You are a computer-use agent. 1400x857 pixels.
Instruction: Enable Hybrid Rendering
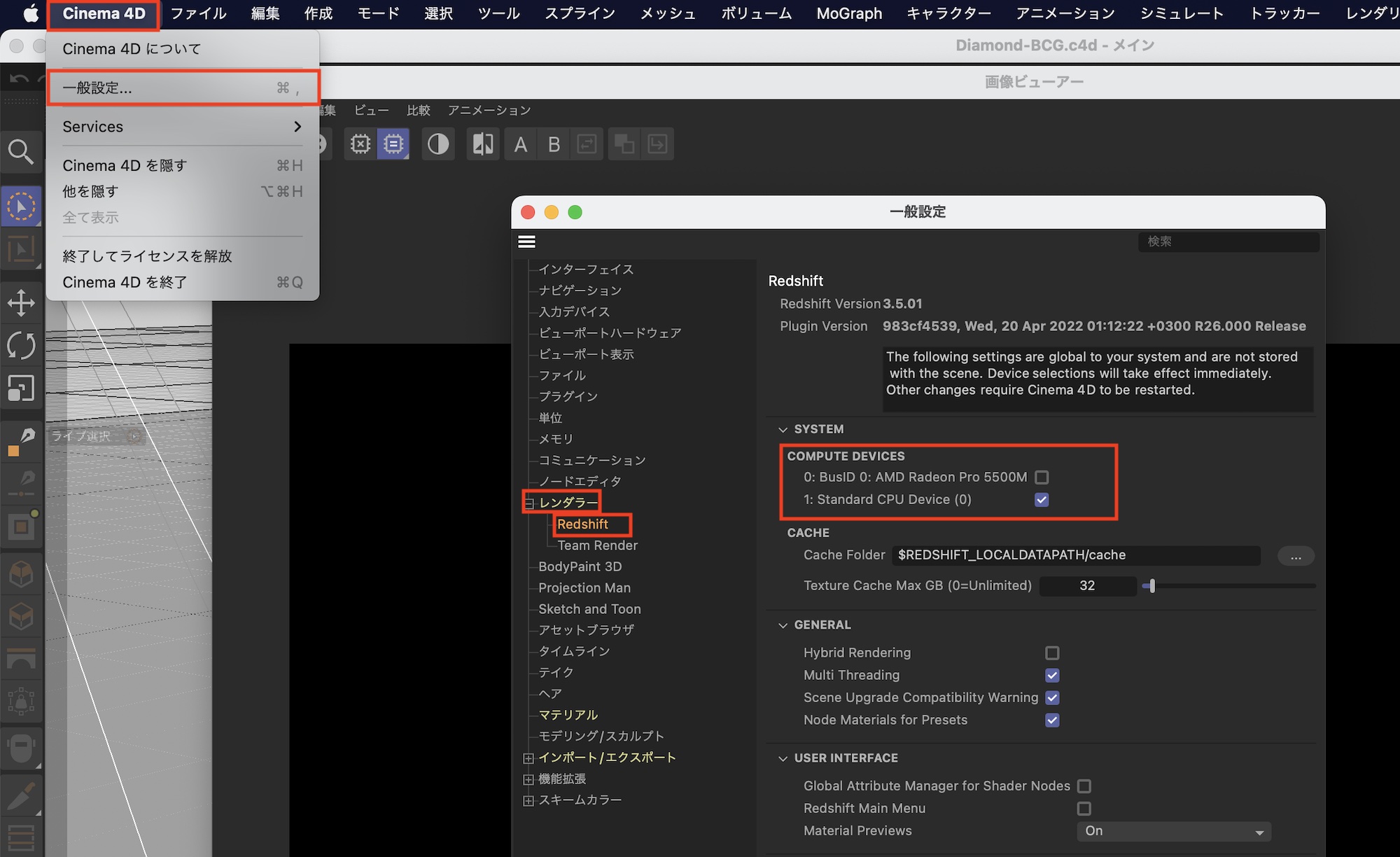1053,653
